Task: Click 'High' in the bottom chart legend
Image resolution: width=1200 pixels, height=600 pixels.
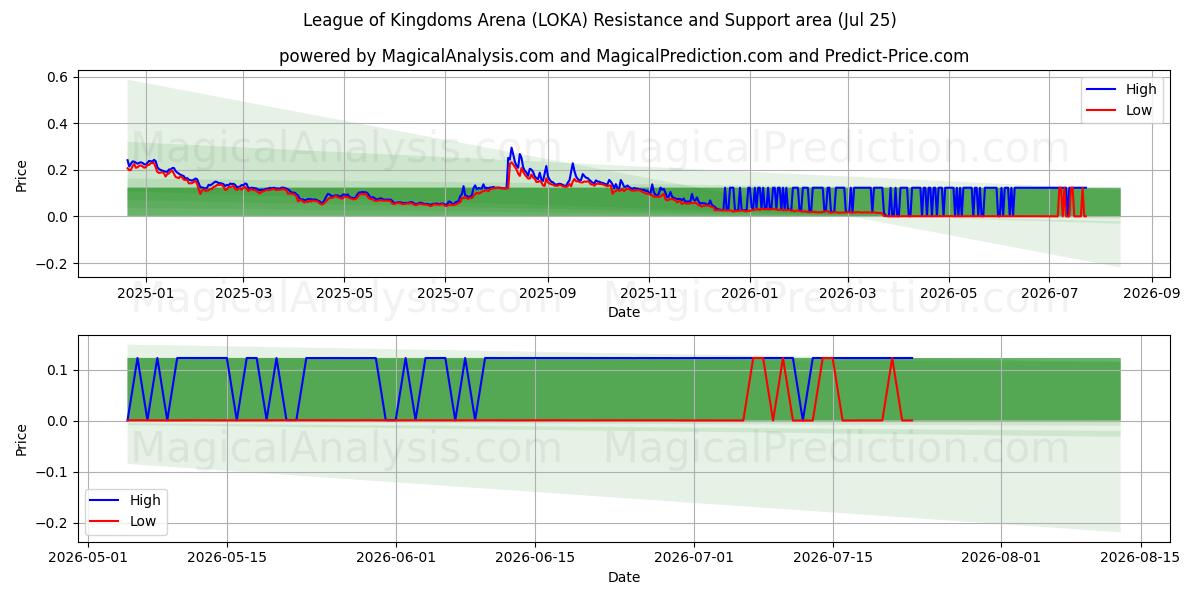Action: (x=145, y=500)
